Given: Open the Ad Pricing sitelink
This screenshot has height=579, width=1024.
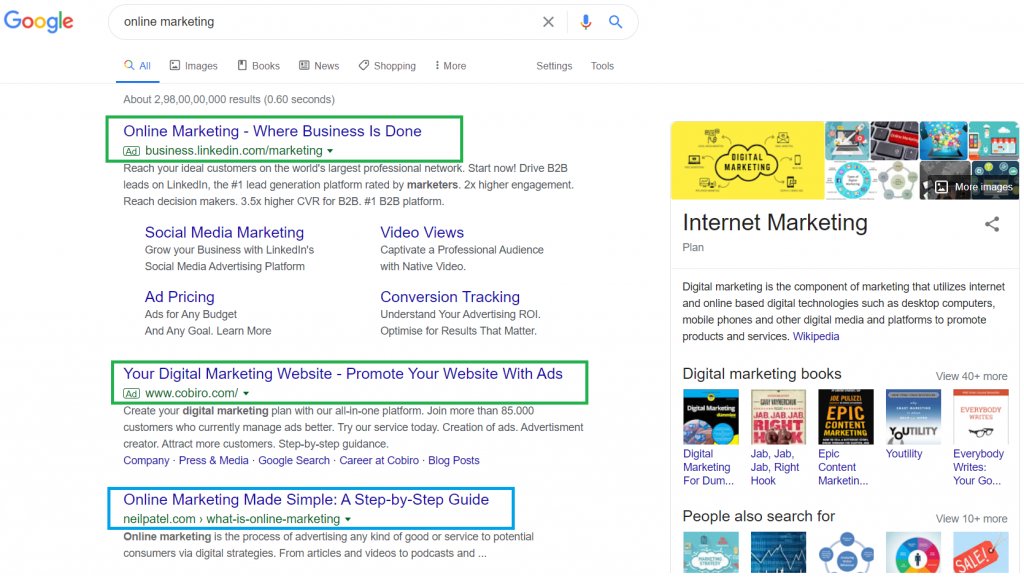Looking at the screenshot, I should tap(180, 297).
